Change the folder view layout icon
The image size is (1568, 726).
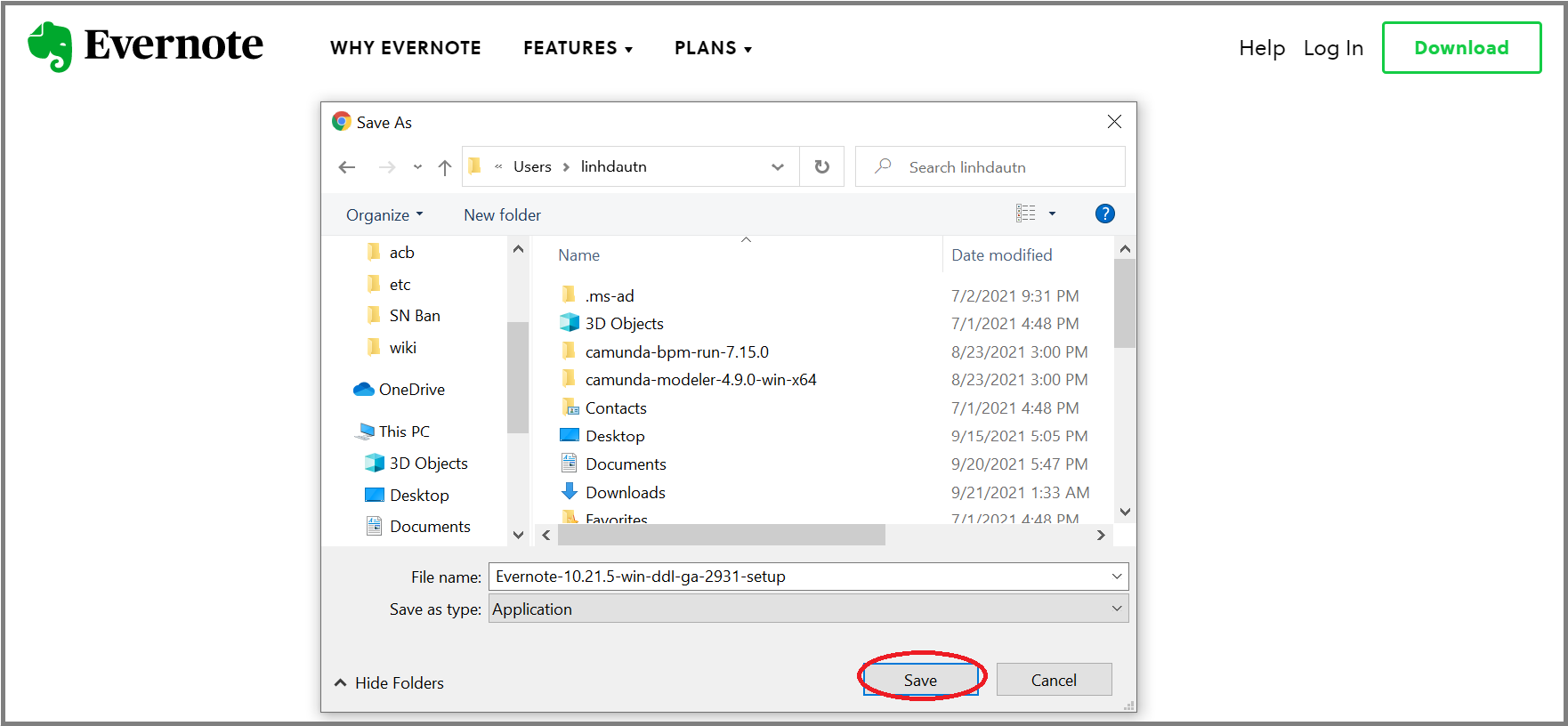pos(1026,214)
